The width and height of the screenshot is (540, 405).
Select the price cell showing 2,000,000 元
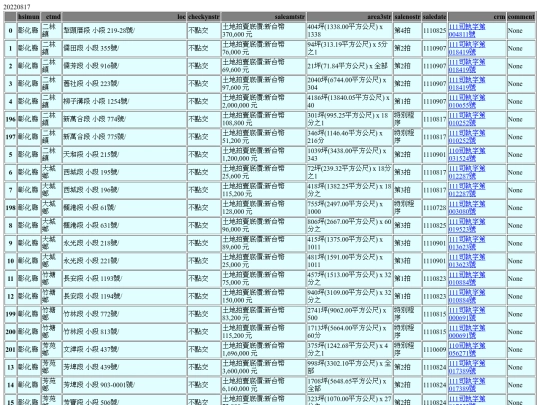pos(263,102)
